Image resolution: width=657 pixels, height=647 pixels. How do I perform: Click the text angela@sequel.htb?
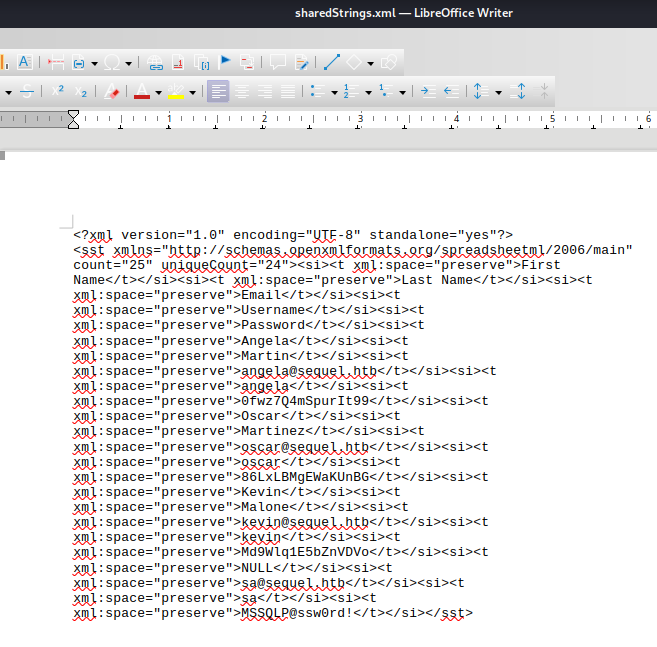pos(309,372)
